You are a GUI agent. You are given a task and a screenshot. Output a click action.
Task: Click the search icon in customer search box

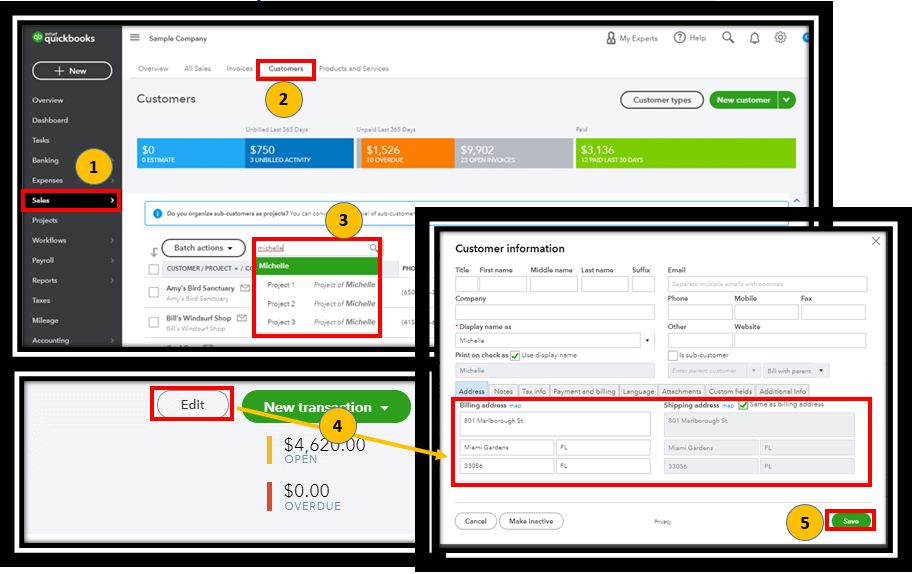[373, 248]
